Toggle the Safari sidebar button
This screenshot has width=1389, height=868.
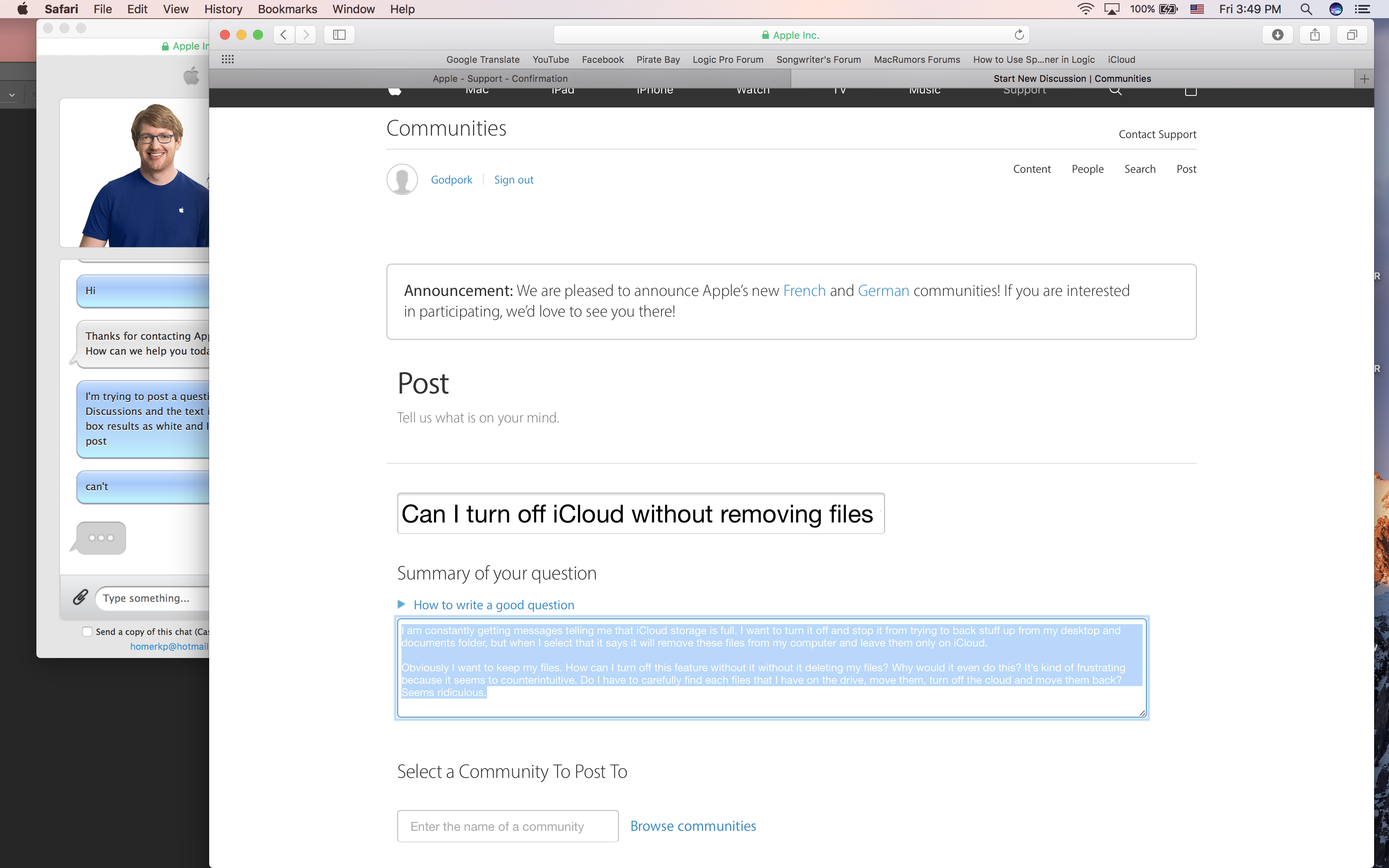tap(339, 34)
